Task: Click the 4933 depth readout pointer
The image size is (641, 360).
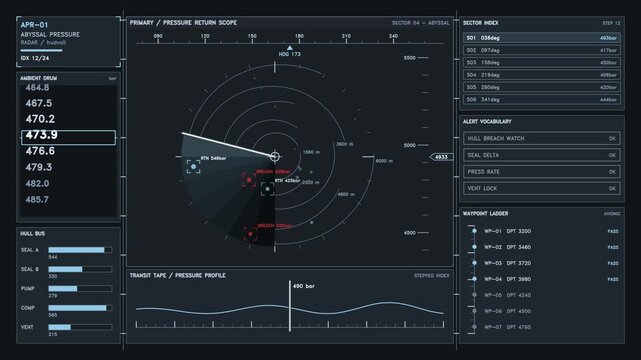Action: [442, 157]
